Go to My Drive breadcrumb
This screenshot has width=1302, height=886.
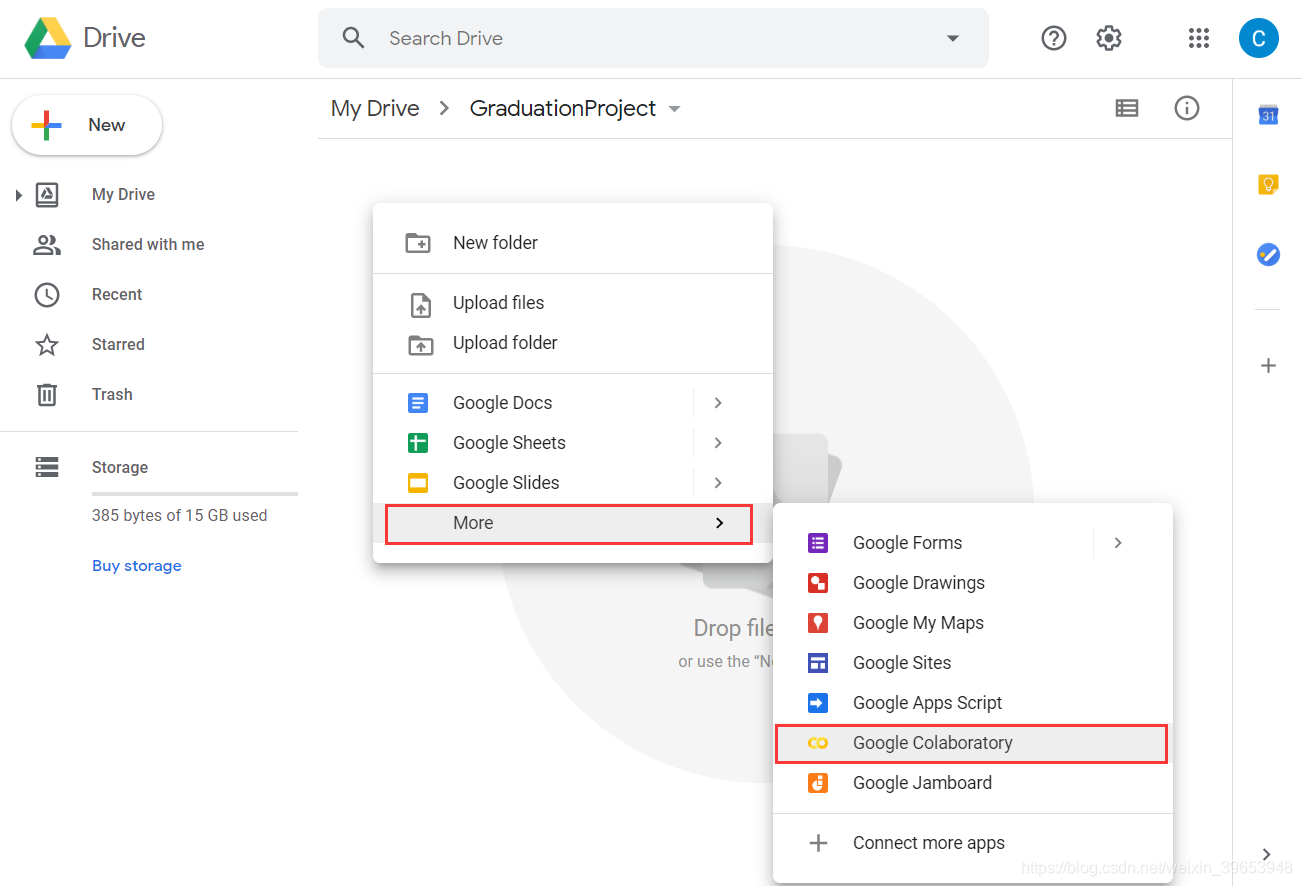coord(375,108)
